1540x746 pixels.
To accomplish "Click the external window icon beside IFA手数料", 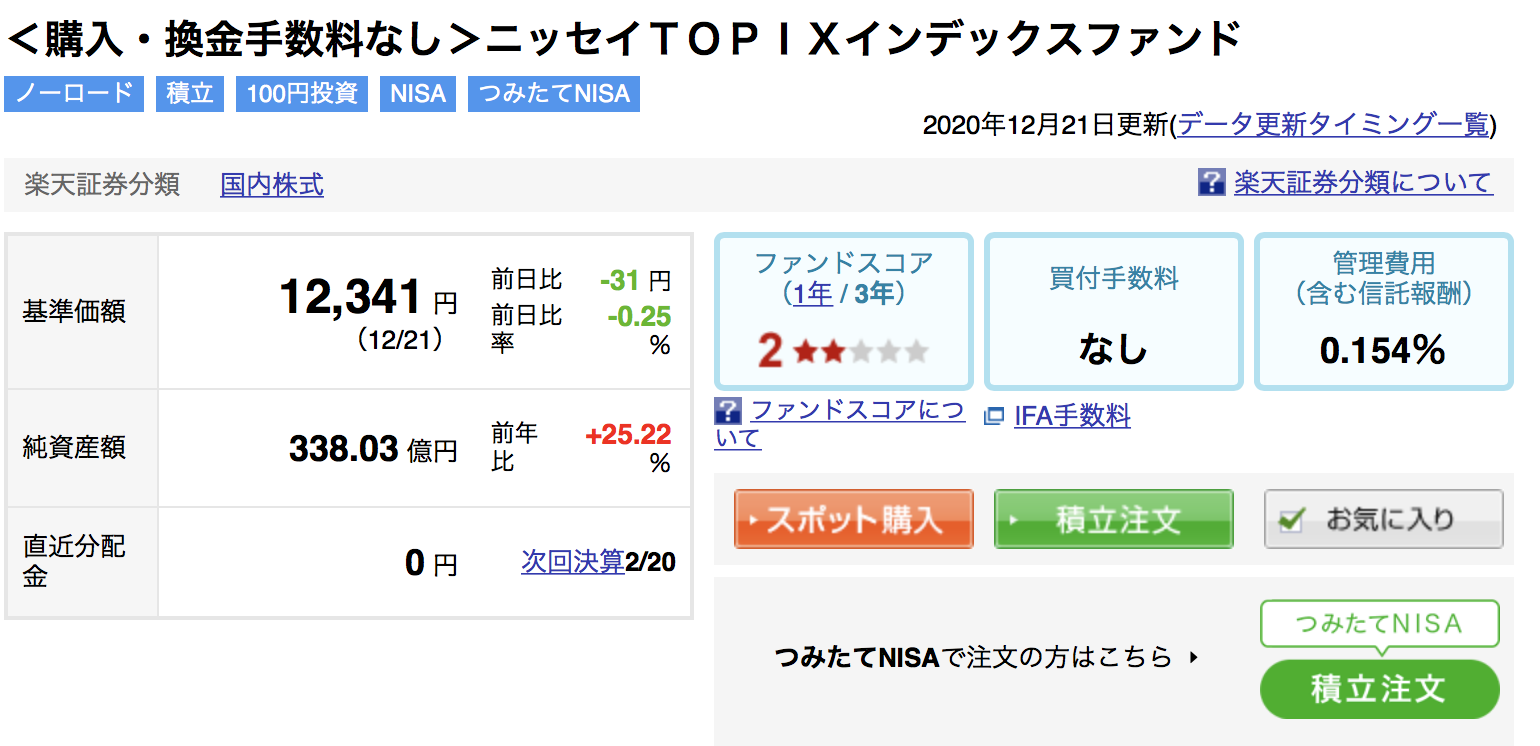I will 993,416.
